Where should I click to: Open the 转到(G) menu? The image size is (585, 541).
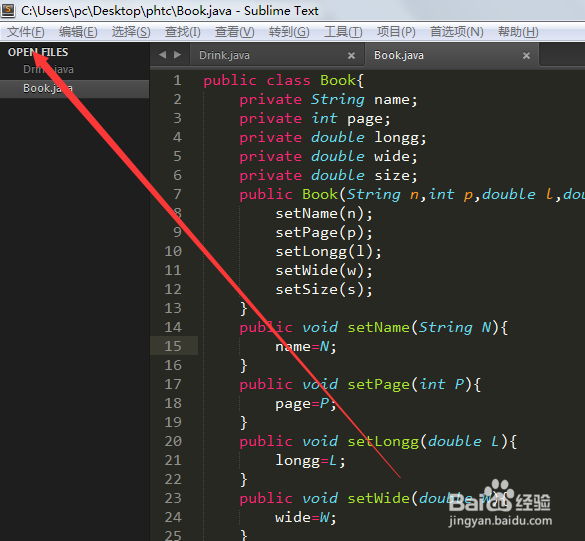click(x=289, y=32)
